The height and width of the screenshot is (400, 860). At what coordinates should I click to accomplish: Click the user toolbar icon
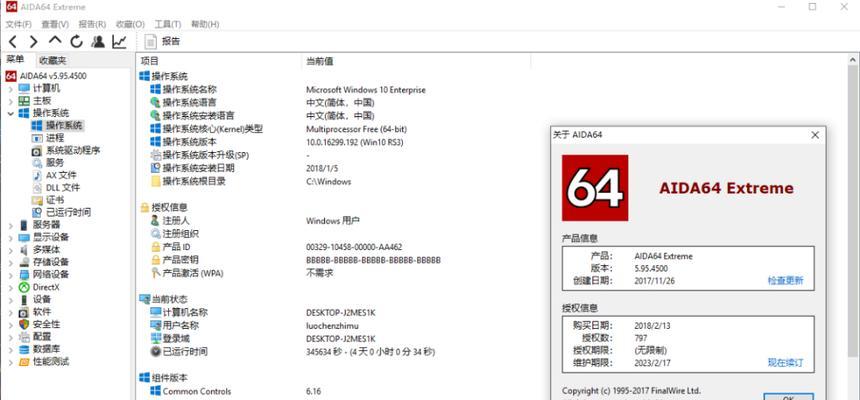(98, 41)
